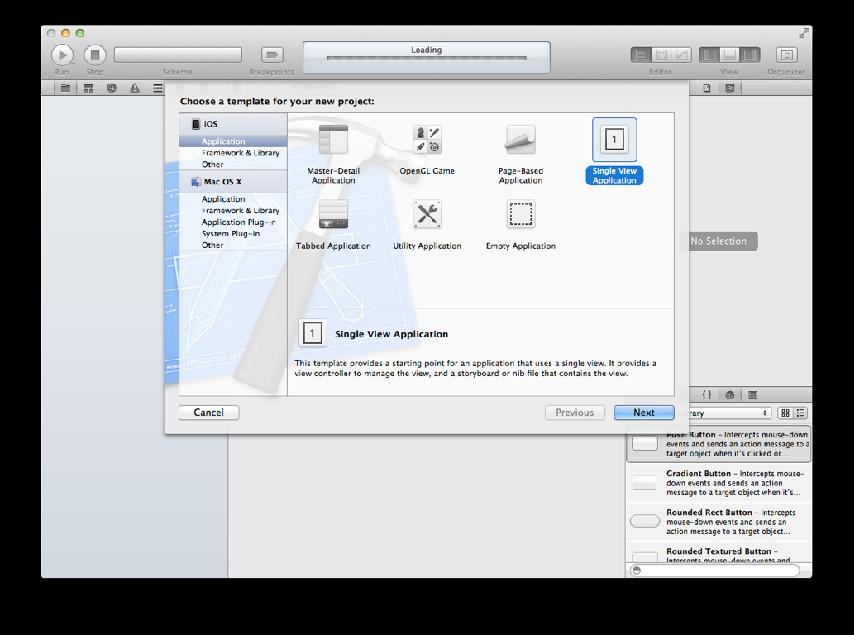Toggle the Breakpoints button
854x635 pixels.
pyautogui.click(x=272, y=54)
